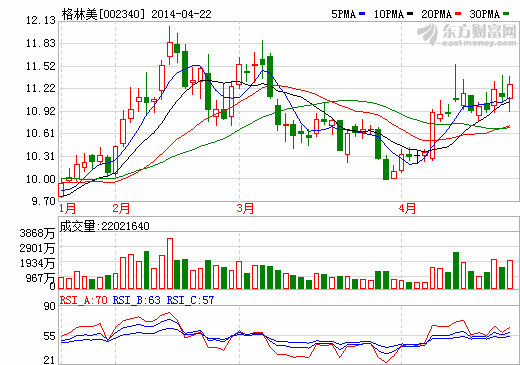Click the blue 5PMA legend color swatch
This screenshot has height=365, width=520.
[x=362, y=14]
